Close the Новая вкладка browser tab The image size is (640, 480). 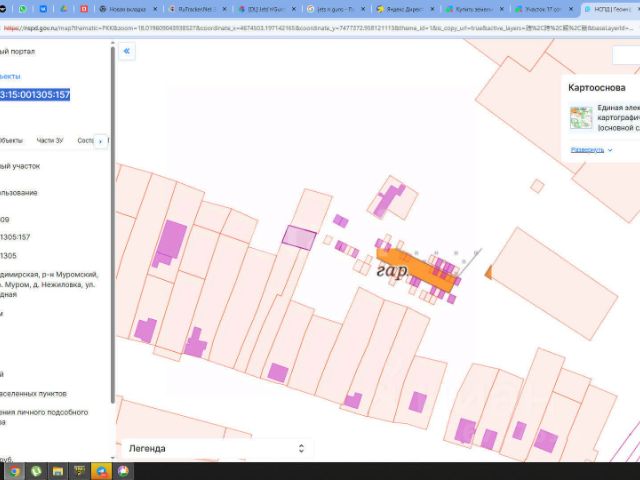click(155, 9)
